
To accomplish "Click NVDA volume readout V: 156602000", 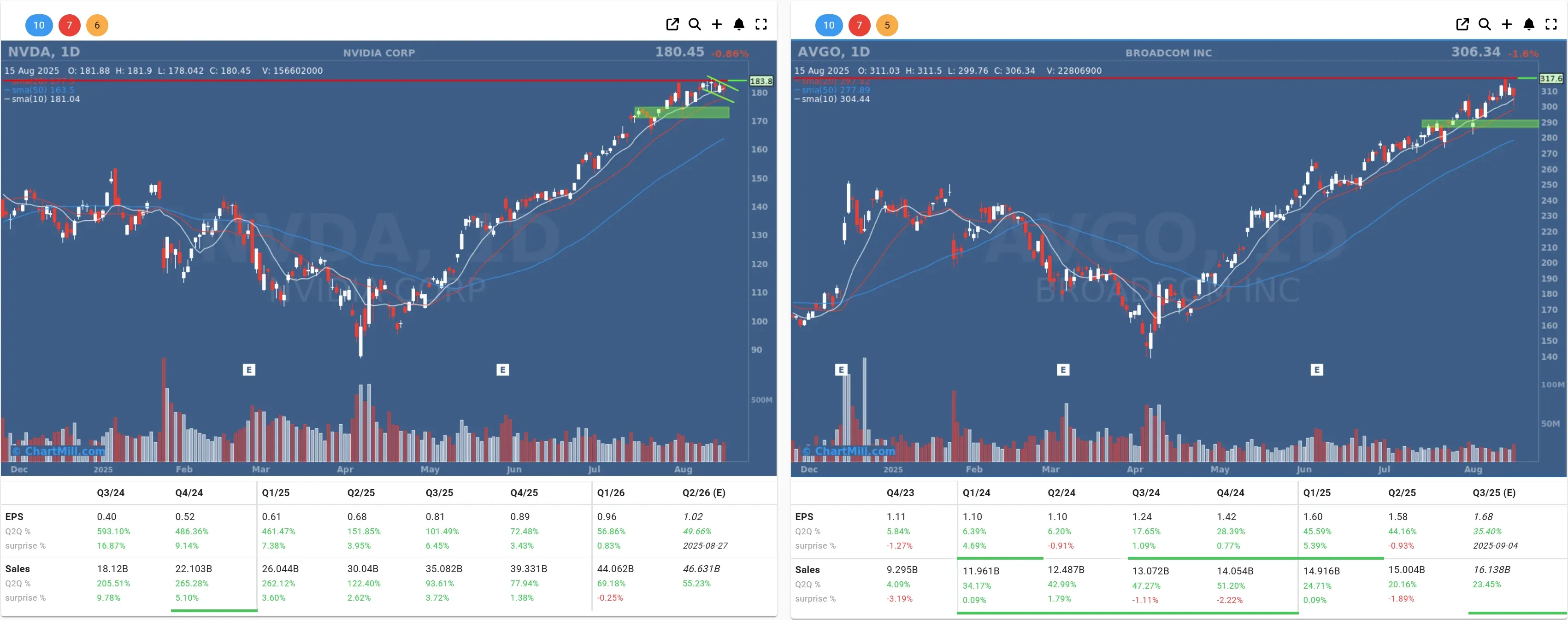I will point(292,70).
